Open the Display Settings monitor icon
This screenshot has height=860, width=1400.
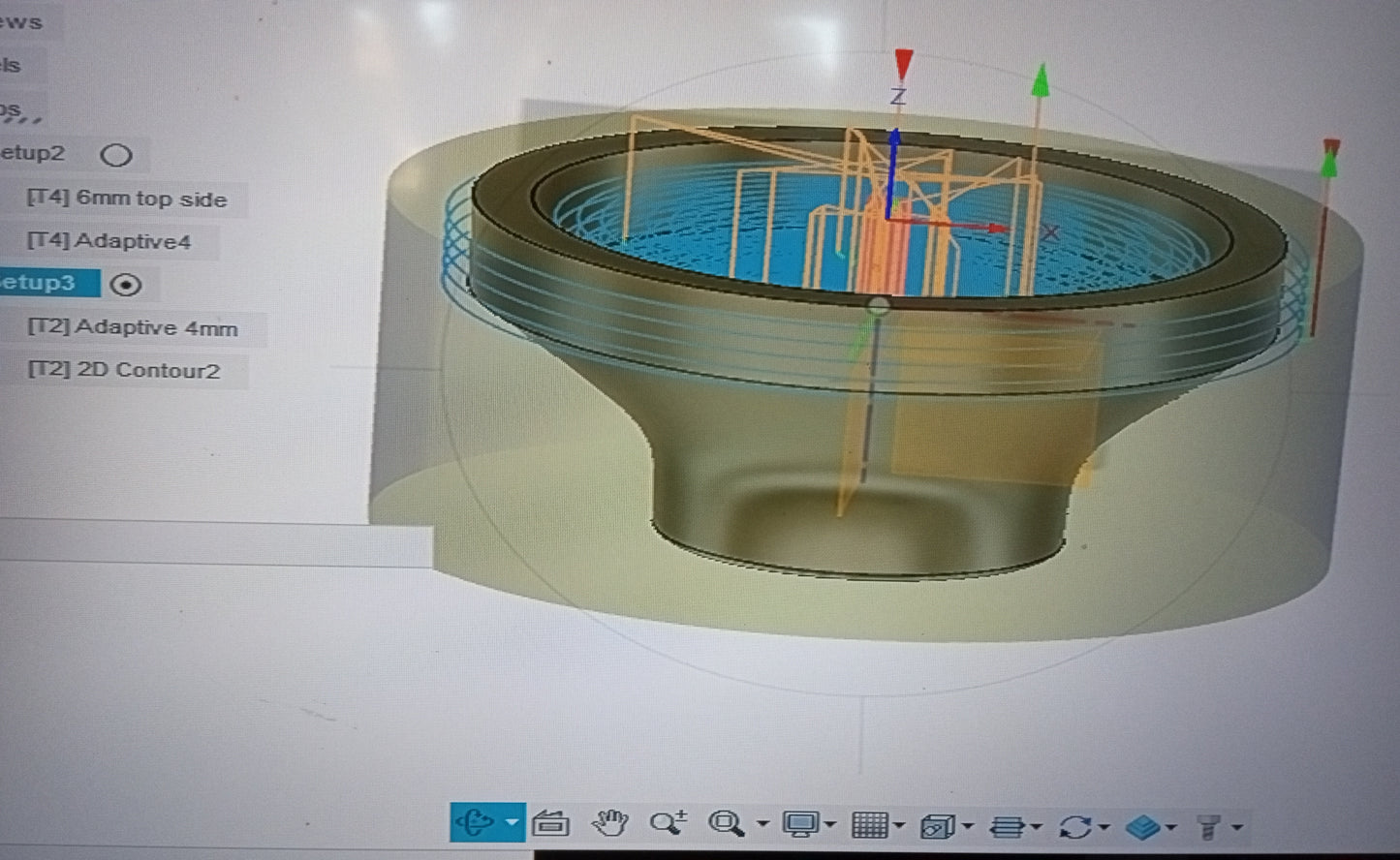point(801,825)
